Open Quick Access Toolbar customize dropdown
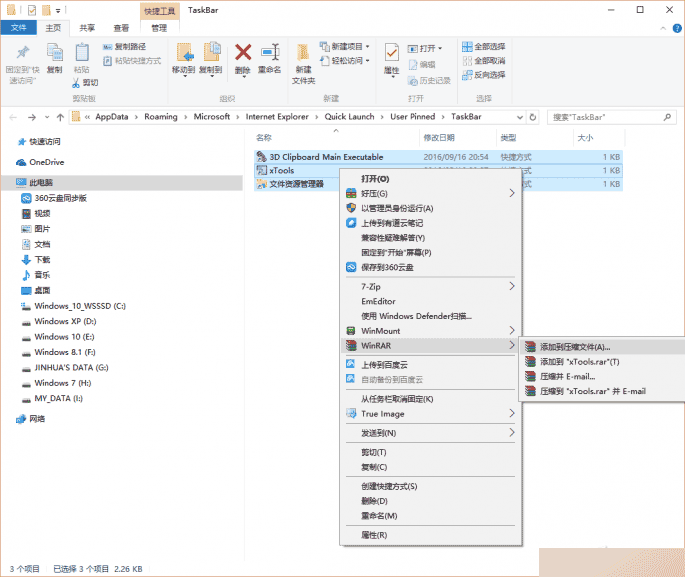This screenshot has width=685, height=577. pyautogui.click(x=58, y=10)
